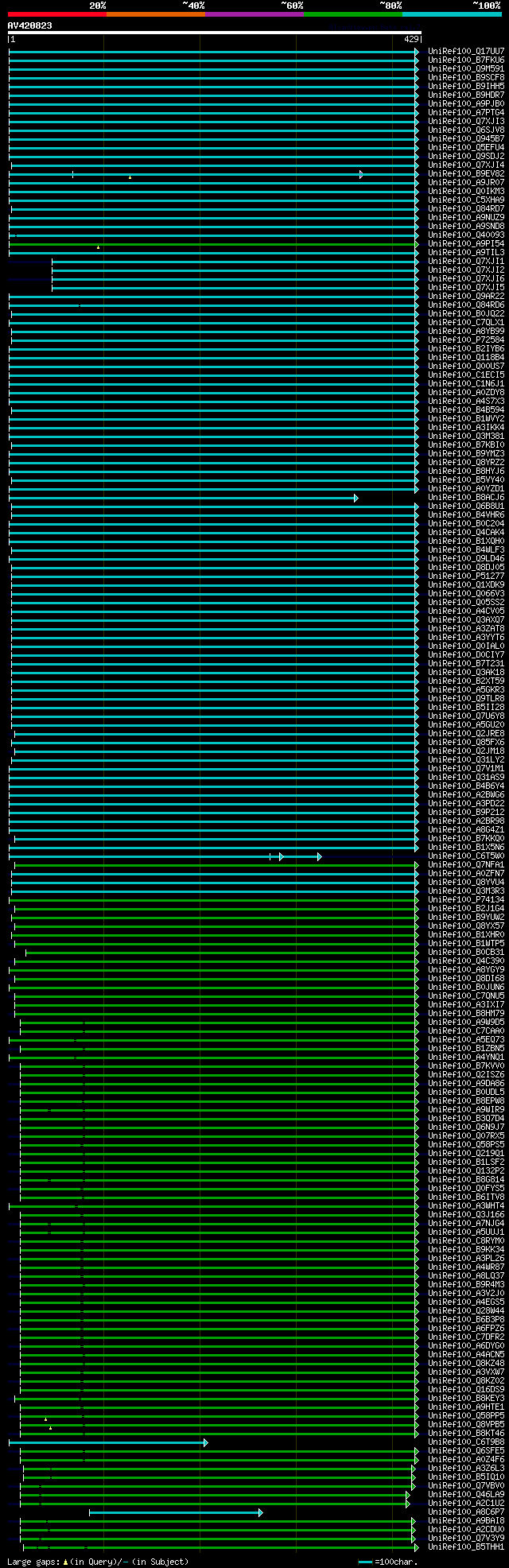Open hit UniRef100_Q40093

pyautogui.click(x=466, y=235)
